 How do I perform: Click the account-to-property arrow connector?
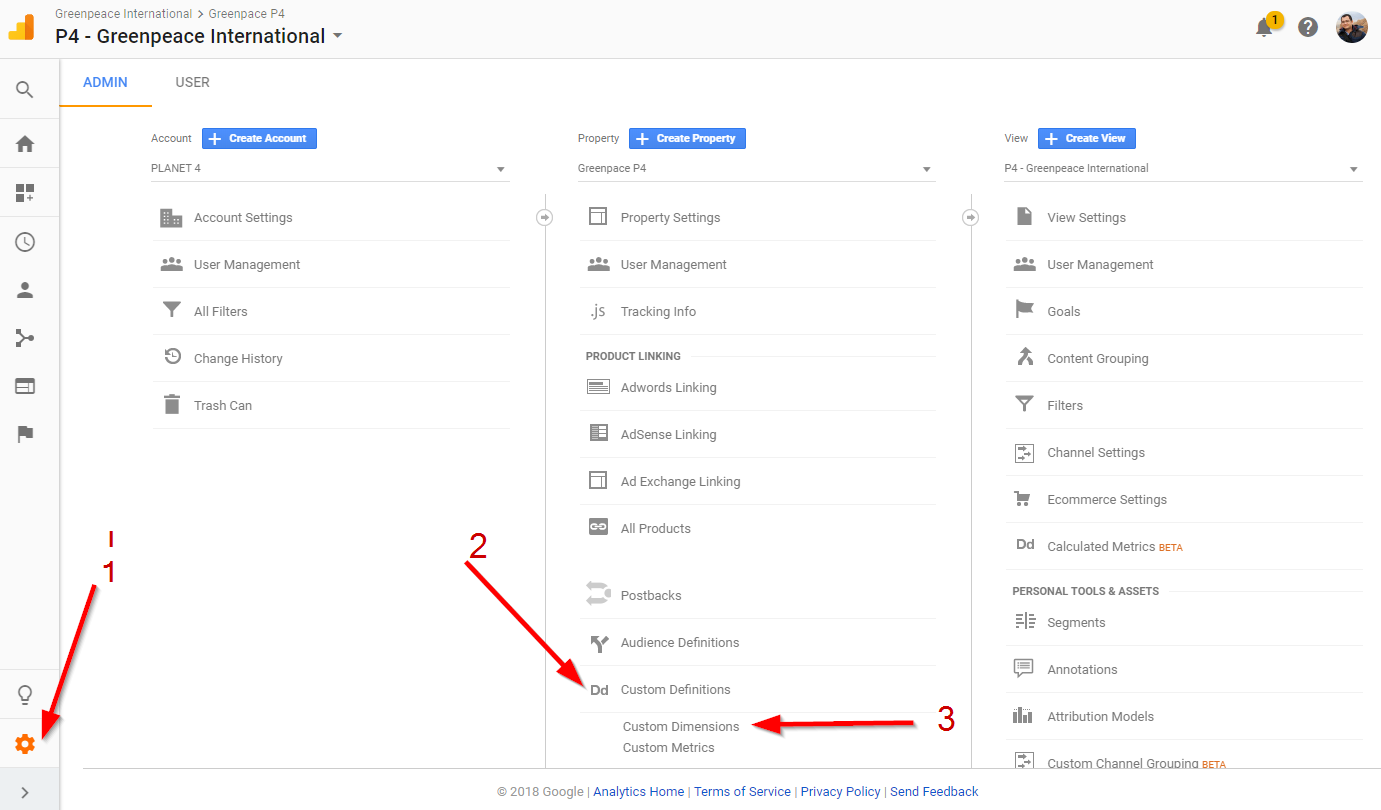pyautogui.click(x=545, y=217)
